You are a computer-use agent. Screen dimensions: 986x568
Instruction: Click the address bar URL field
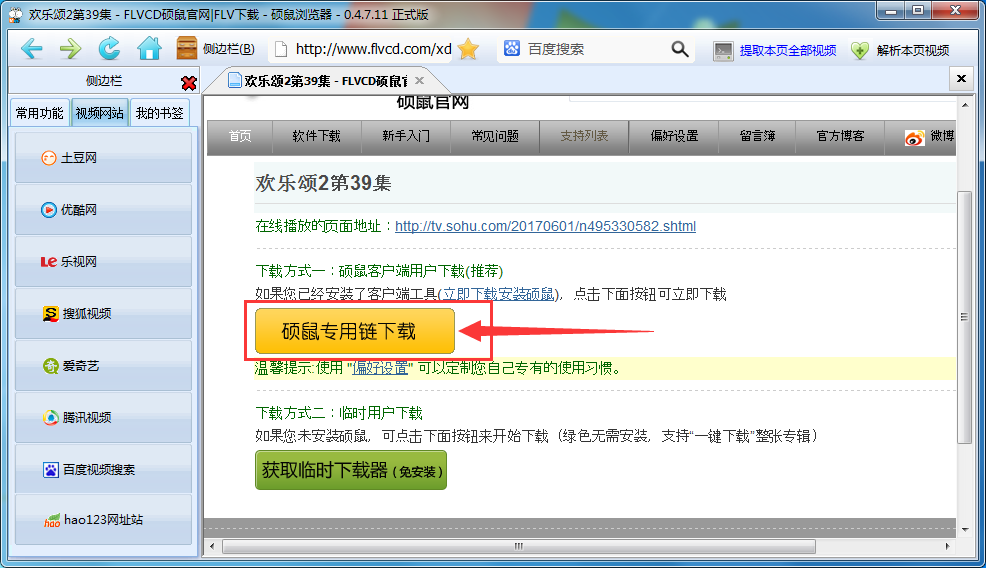tap(373, 49)
